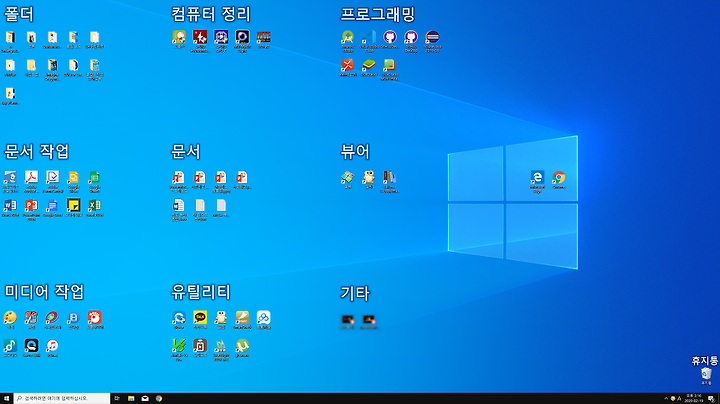Image resolution: width=720 pixels, height=404 pixels.
Task: Select the PowerPoint 2016 shortcut
Action: tap(31, 205)
